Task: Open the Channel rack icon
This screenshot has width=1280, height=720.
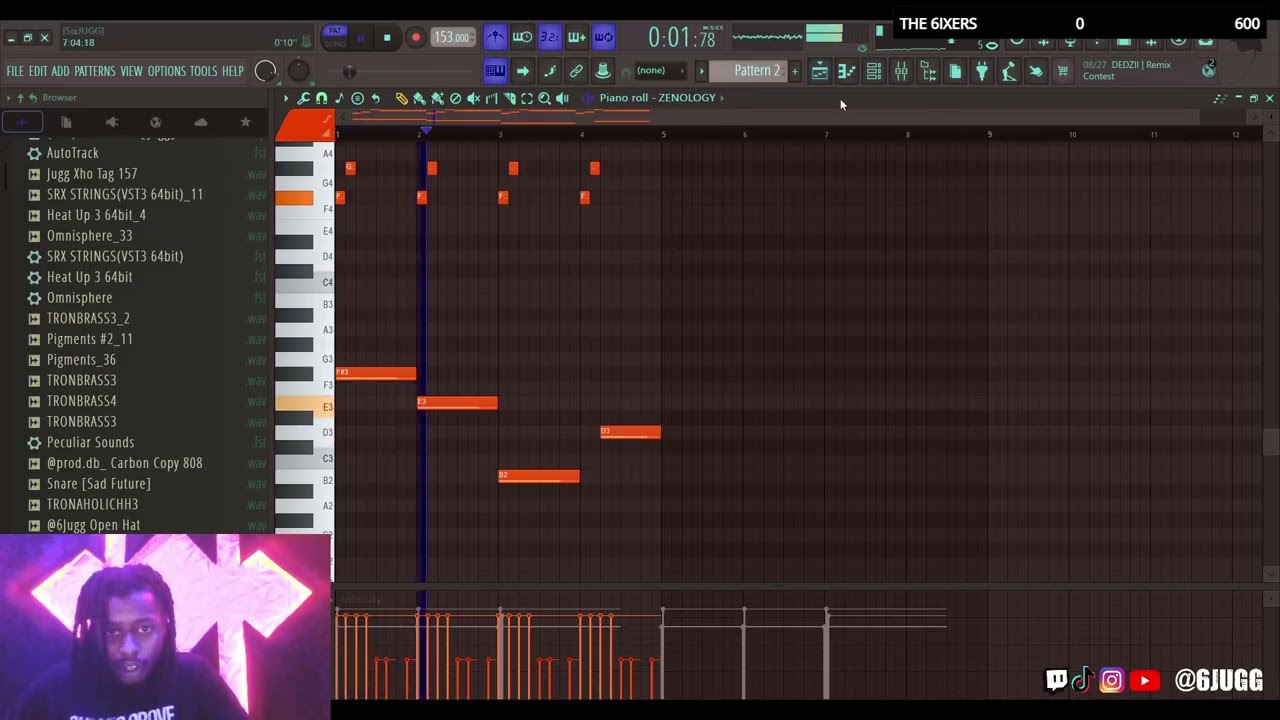Action: click(873, 70)
